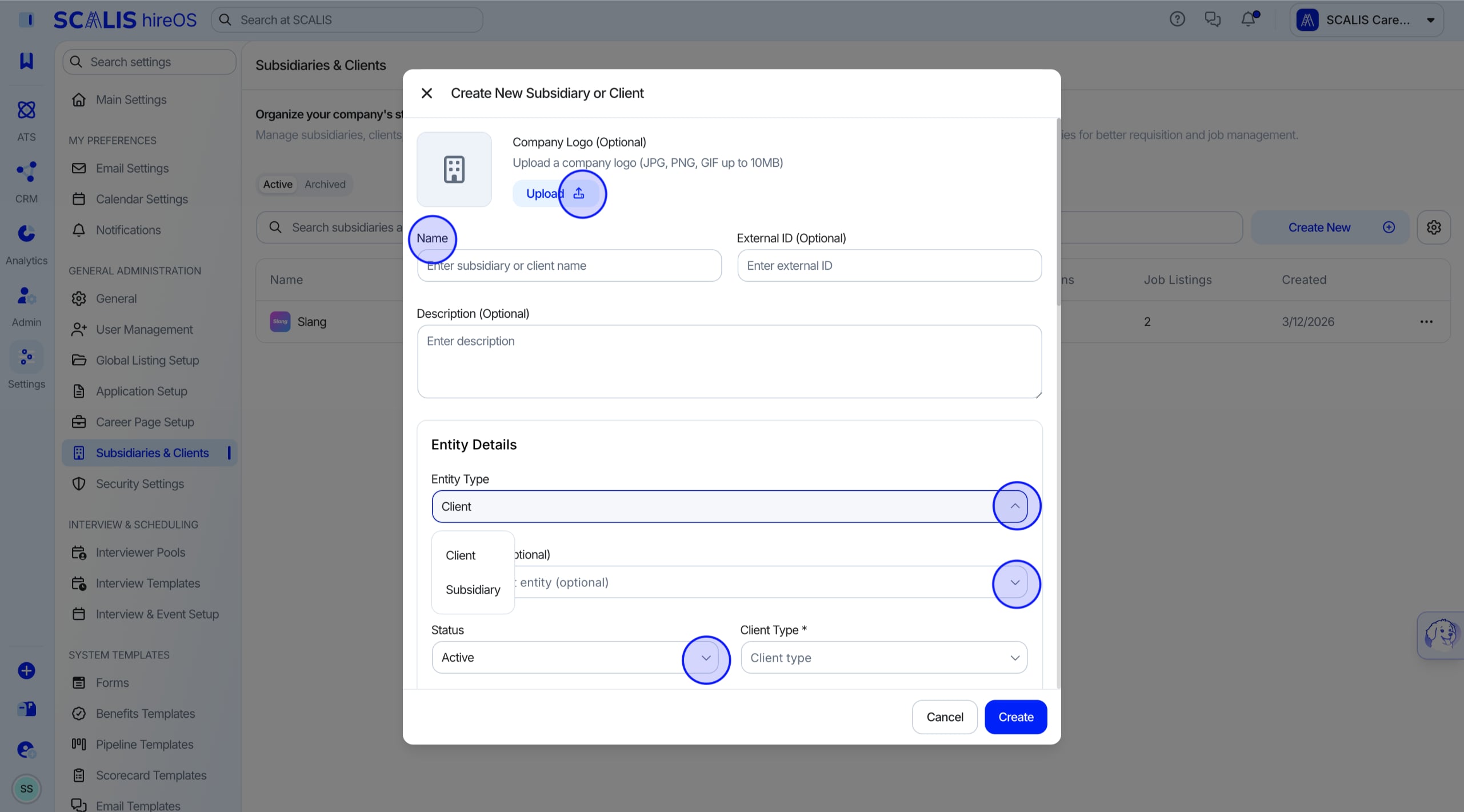Open Calendar Settings

(x=149, y=199)
